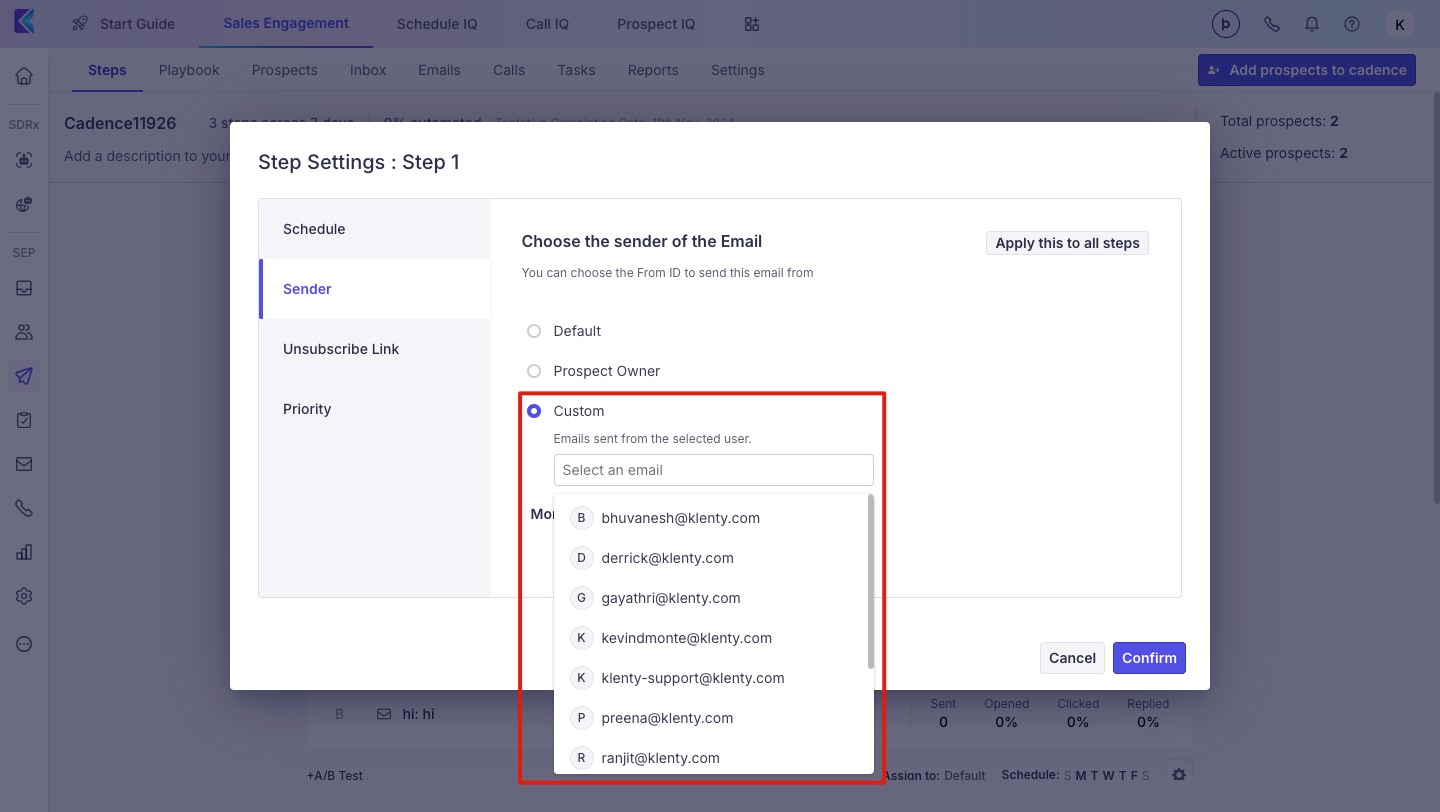
Task: Open the phone icon in the left sidebar
Action: tap(24, 508)
